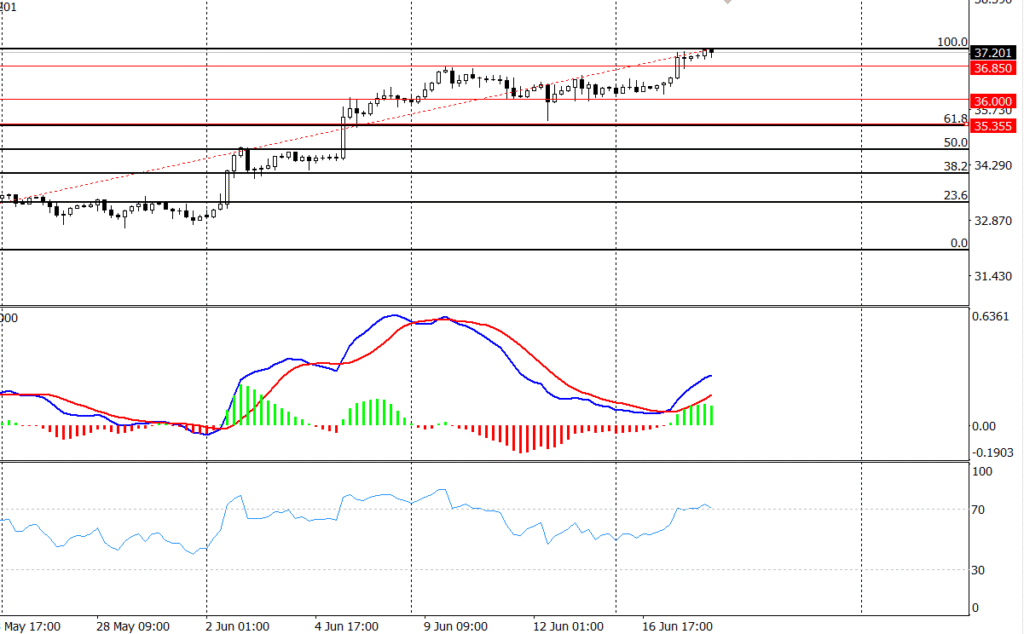Viewport: 1024px width, 634px height.
Task: Select the RSI 30 level scale label
Action: [982, 570]
